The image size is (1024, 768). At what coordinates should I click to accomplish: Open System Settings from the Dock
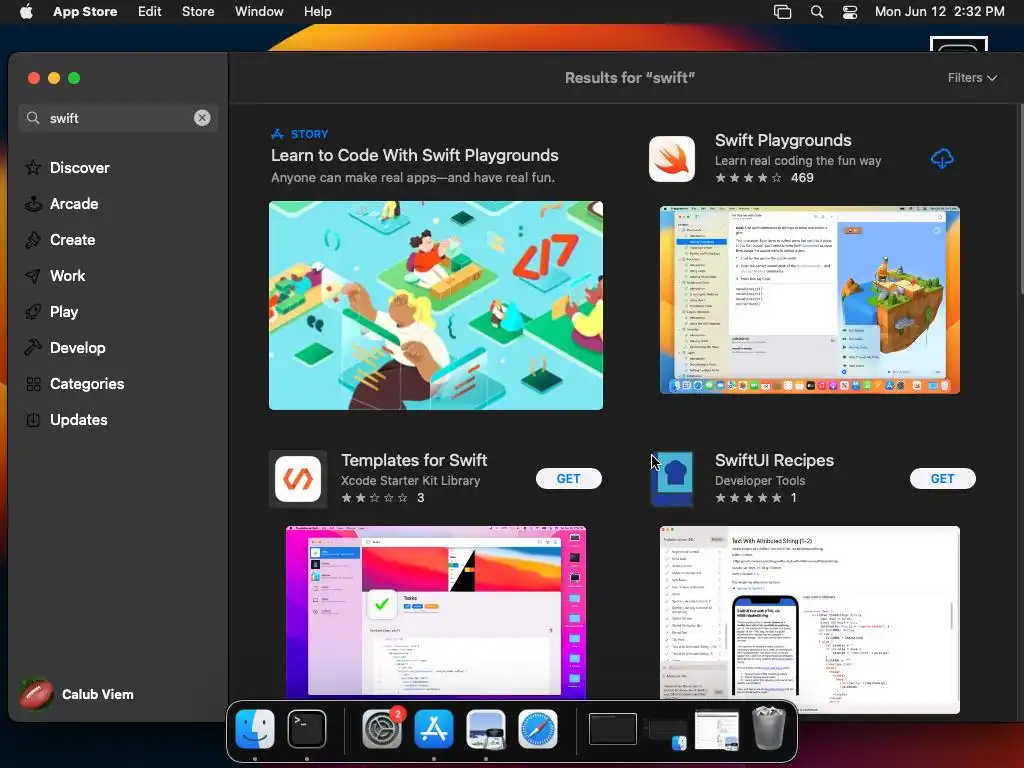coord(382,729)
